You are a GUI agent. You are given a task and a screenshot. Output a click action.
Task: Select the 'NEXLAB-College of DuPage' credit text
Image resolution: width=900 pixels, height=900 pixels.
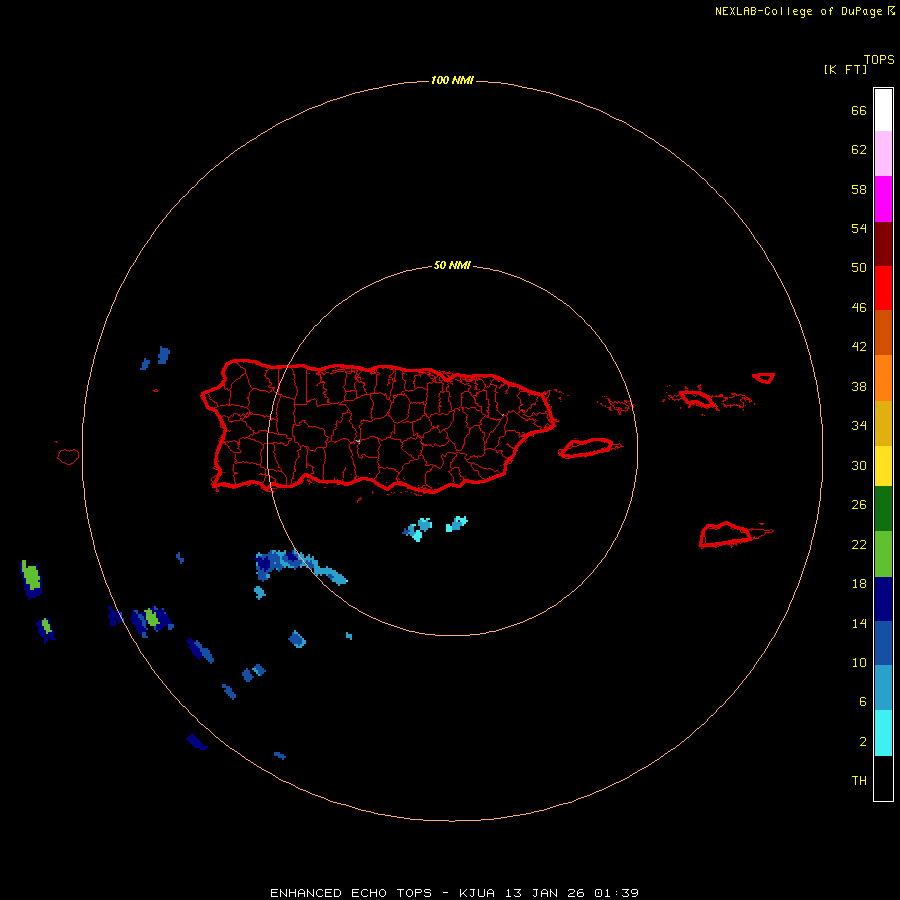click(798, 11)
